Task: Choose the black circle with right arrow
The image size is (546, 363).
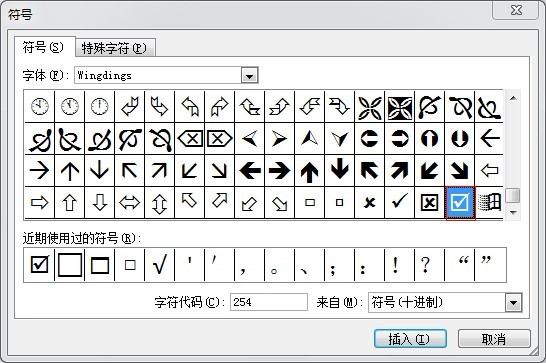Action: coord(399,138)
